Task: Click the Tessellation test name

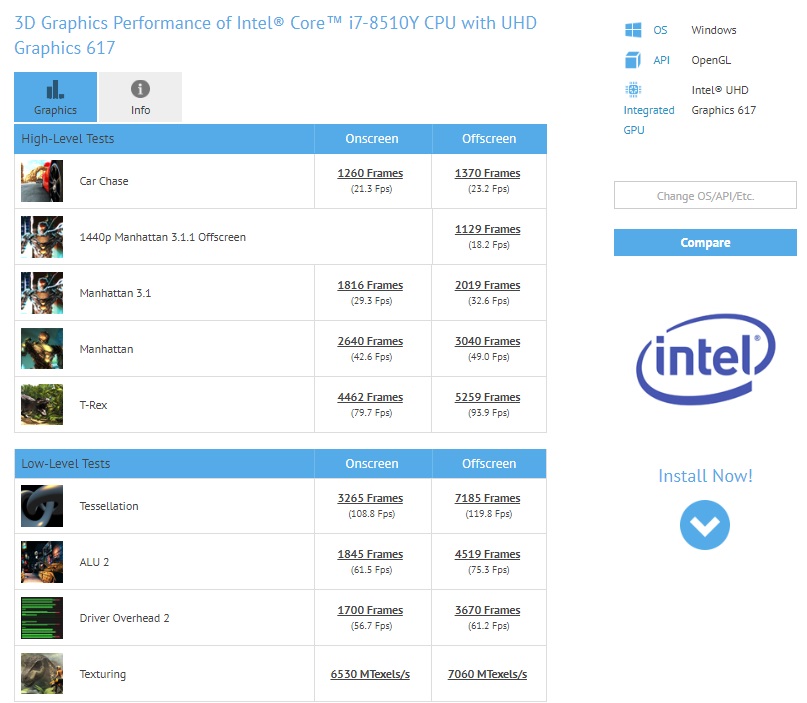Action: [x=109, y=506]
